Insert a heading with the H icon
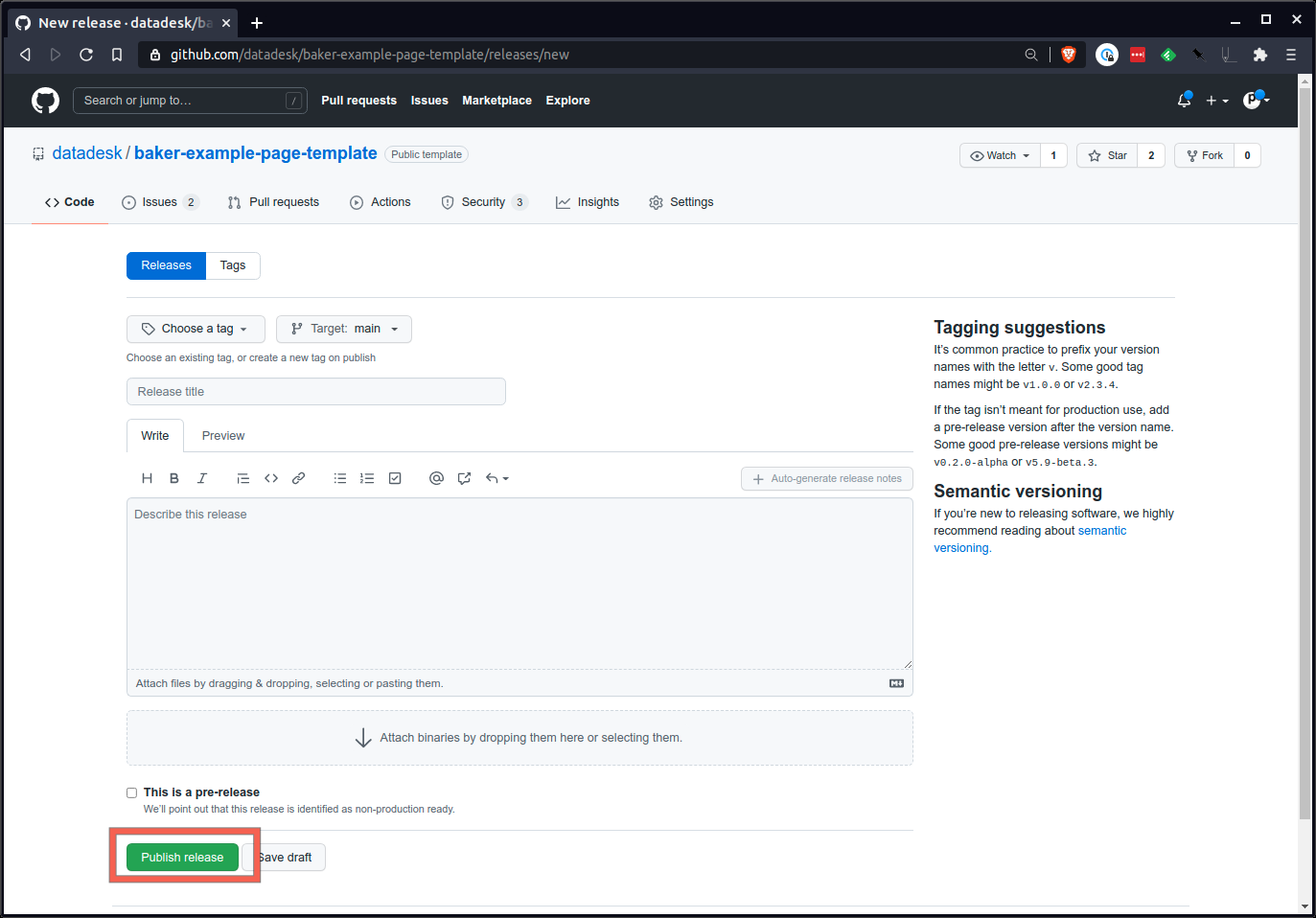The height and width of the screenshot is (918, 1316). coord(147,478)
